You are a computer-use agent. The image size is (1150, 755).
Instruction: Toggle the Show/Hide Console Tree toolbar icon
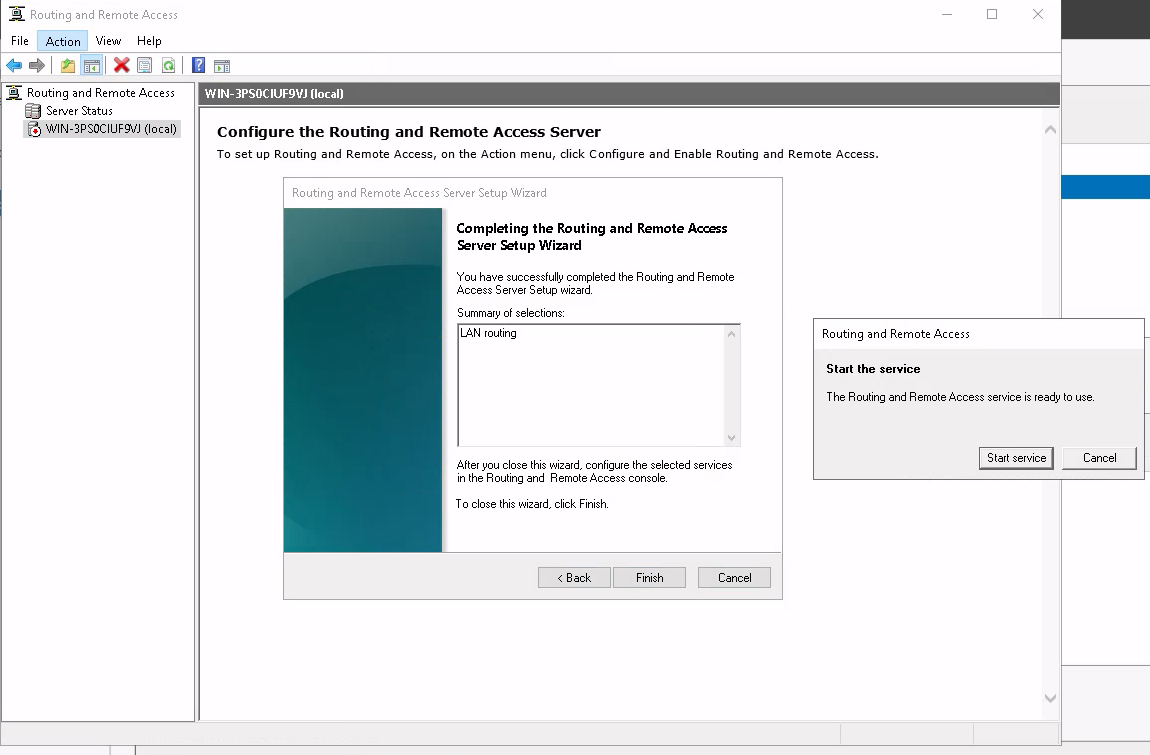click(x=92, y=66)
